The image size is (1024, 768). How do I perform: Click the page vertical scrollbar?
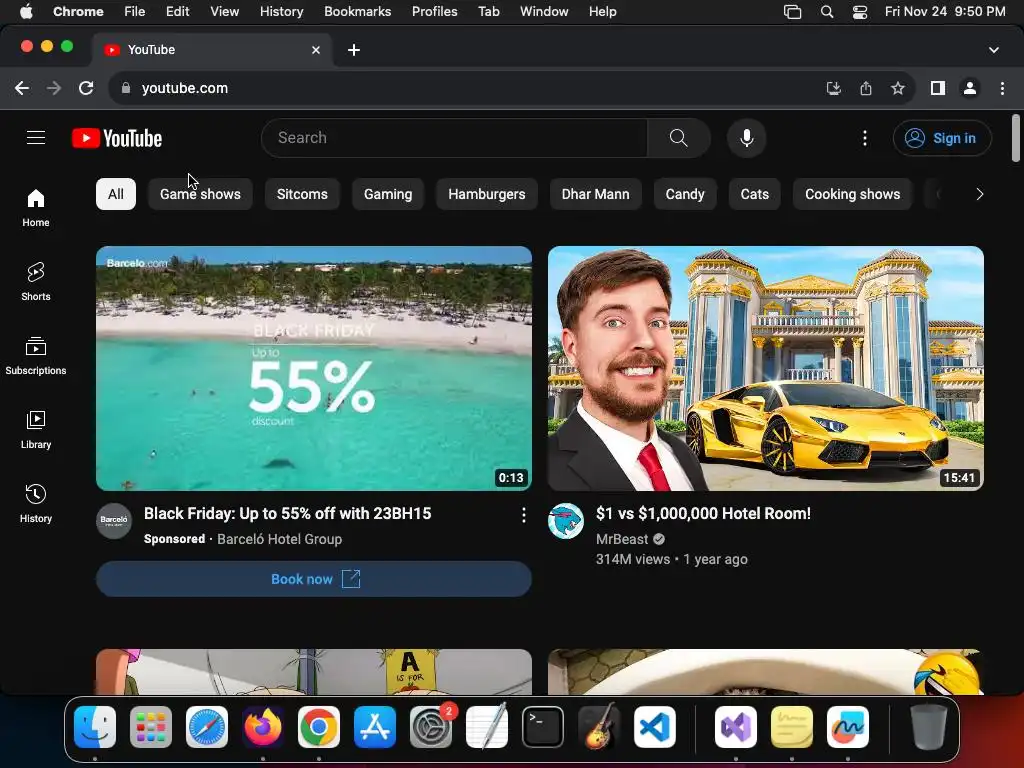1016,138
